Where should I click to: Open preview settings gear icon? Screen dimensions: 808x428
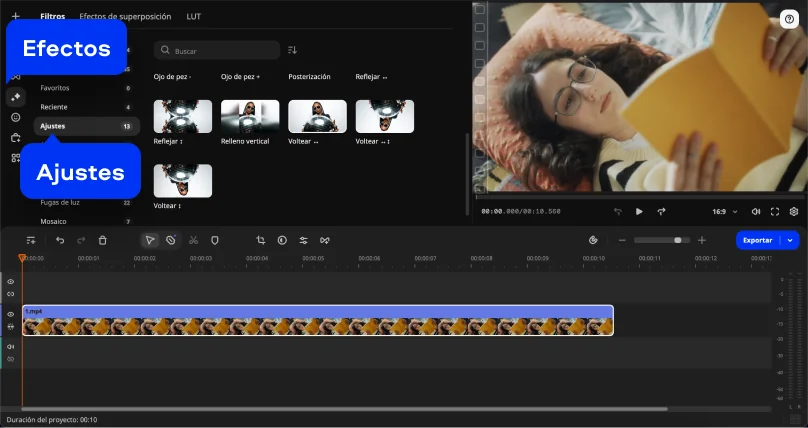794,212
